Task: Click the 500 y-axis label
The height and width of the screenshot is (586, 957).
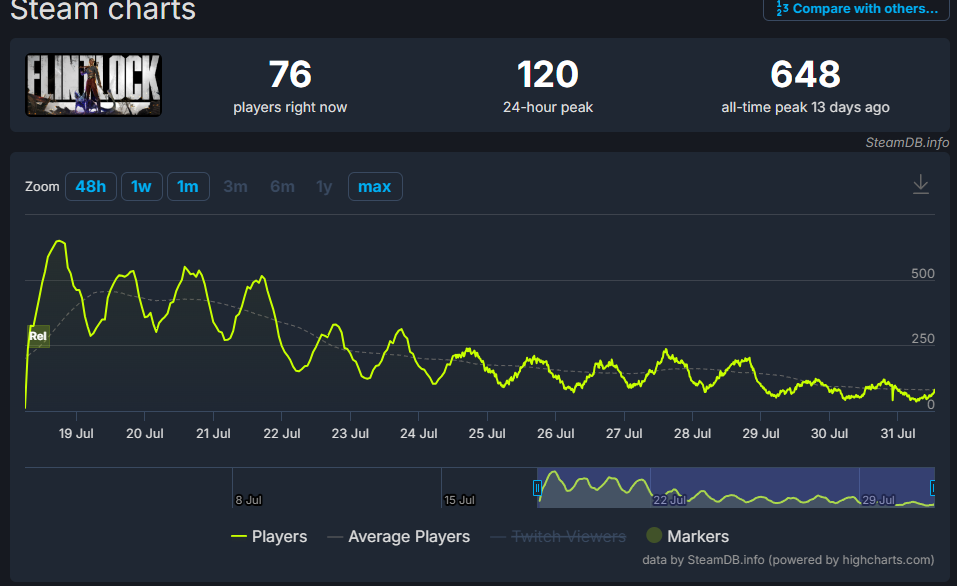Action: (x=922, y=273)
